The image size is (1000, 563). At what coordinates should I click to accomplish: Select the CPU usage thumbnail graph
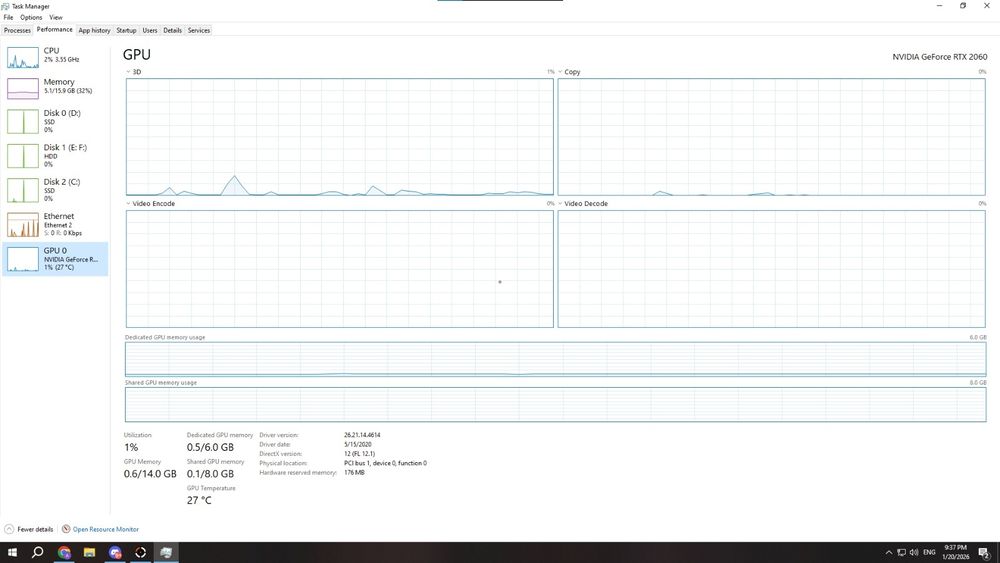pos(23,57)
